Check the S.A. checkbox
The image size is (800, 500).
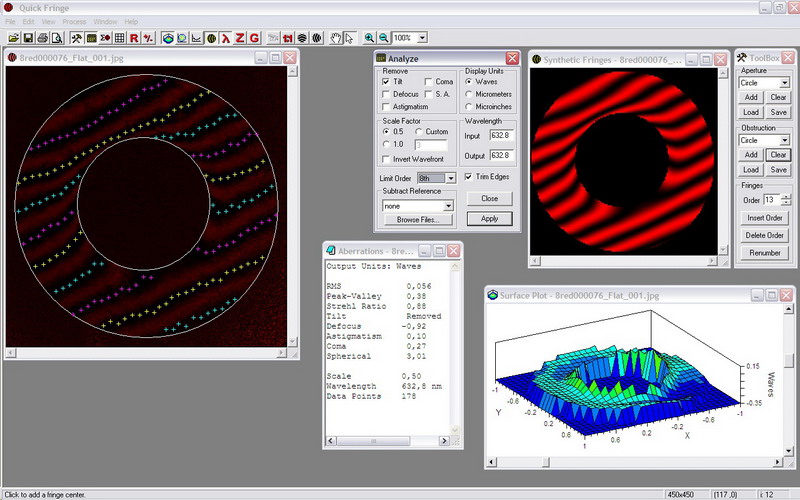pos(429,94)
